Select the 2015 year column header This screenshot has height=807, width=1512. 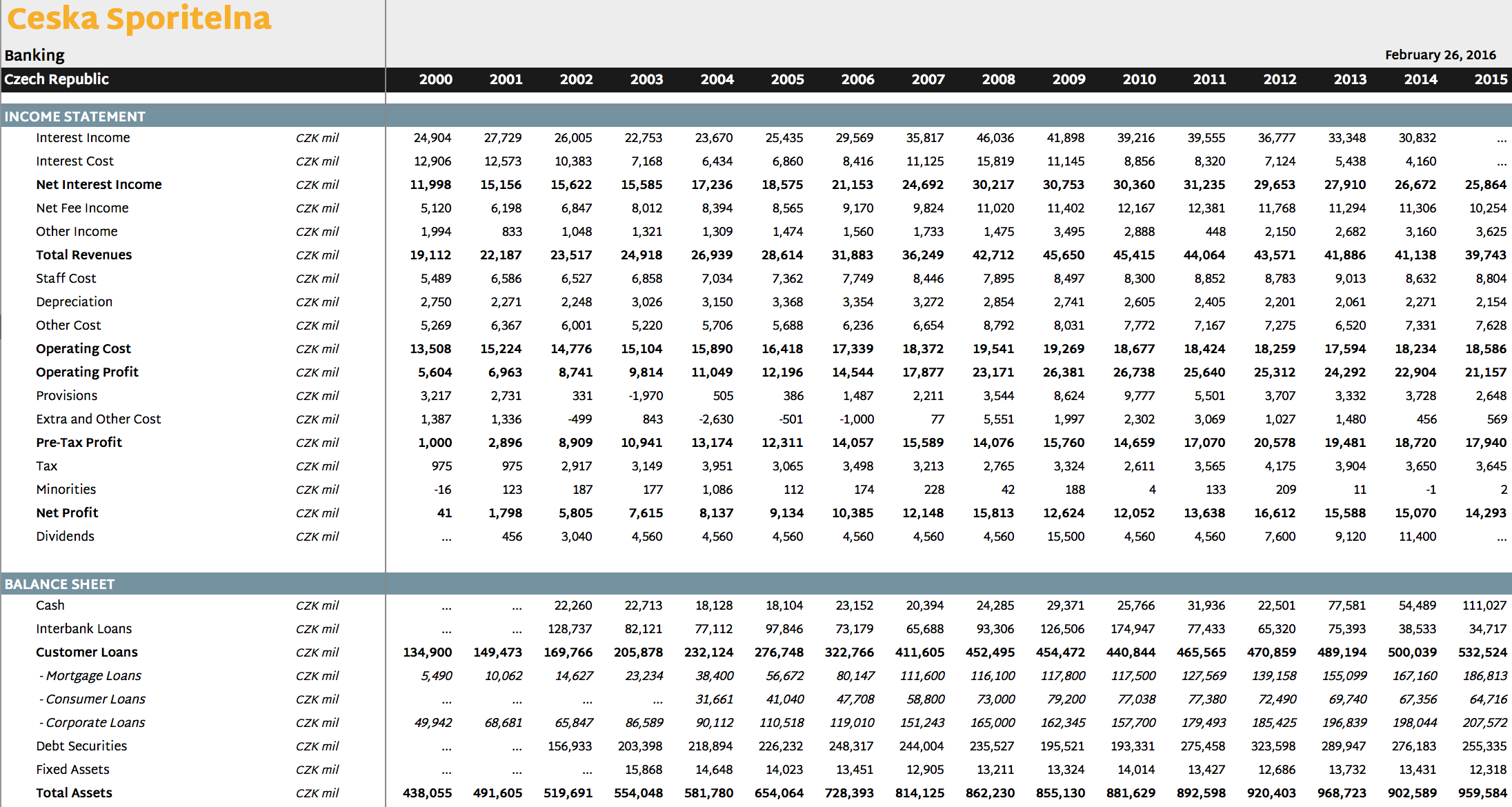pyautogui.click(x=1491, y=79)
